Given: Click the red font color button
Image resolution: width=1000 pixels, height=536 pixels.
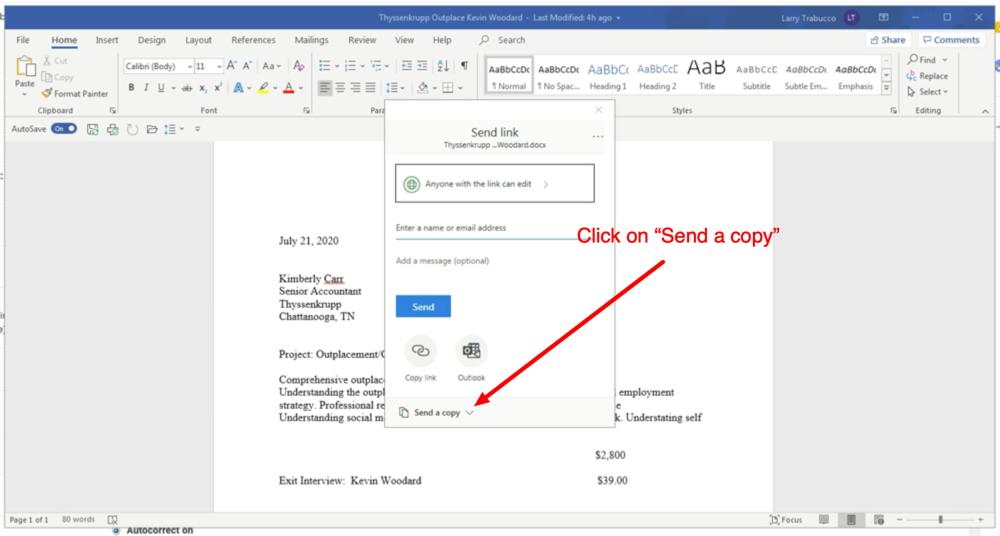Looking at the screenshot, I should [x=289, y=88].
